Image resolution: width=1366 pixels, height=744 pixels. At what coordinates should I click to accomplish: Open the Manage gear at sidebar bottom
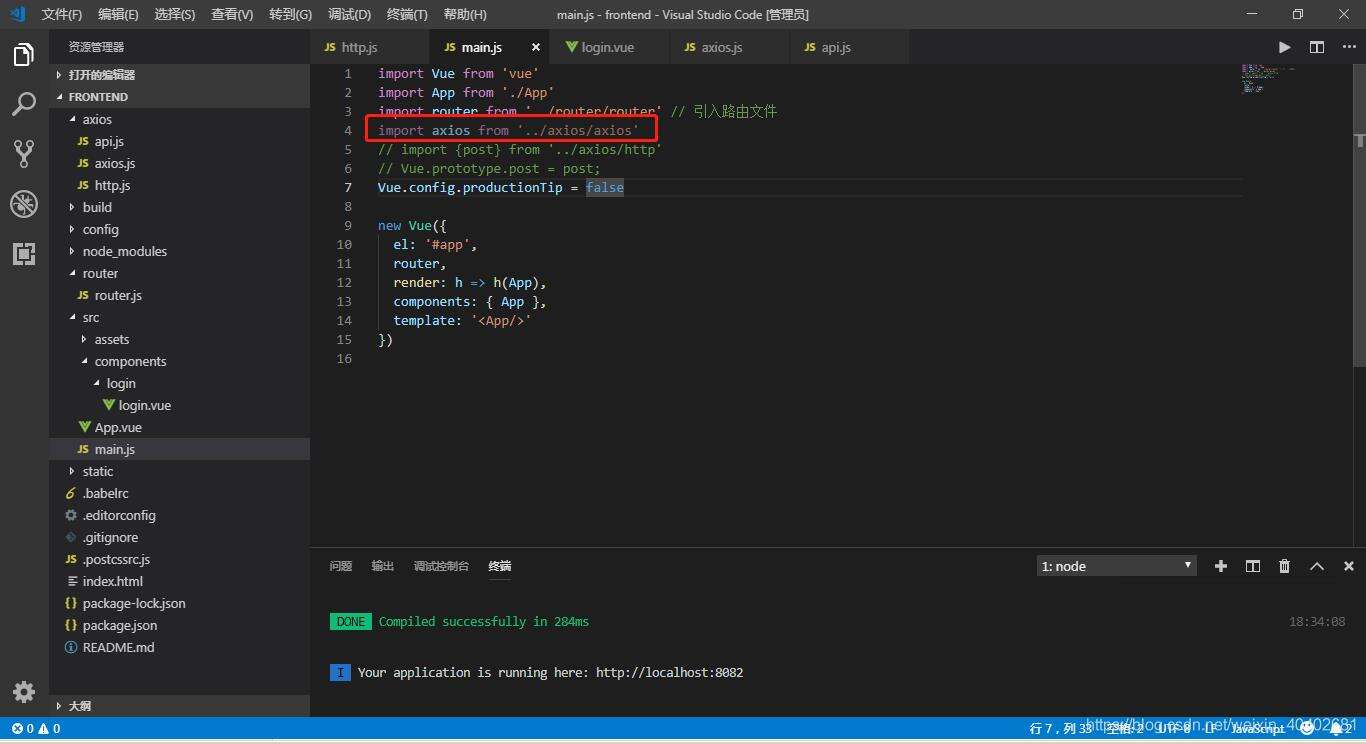point(24,691)
